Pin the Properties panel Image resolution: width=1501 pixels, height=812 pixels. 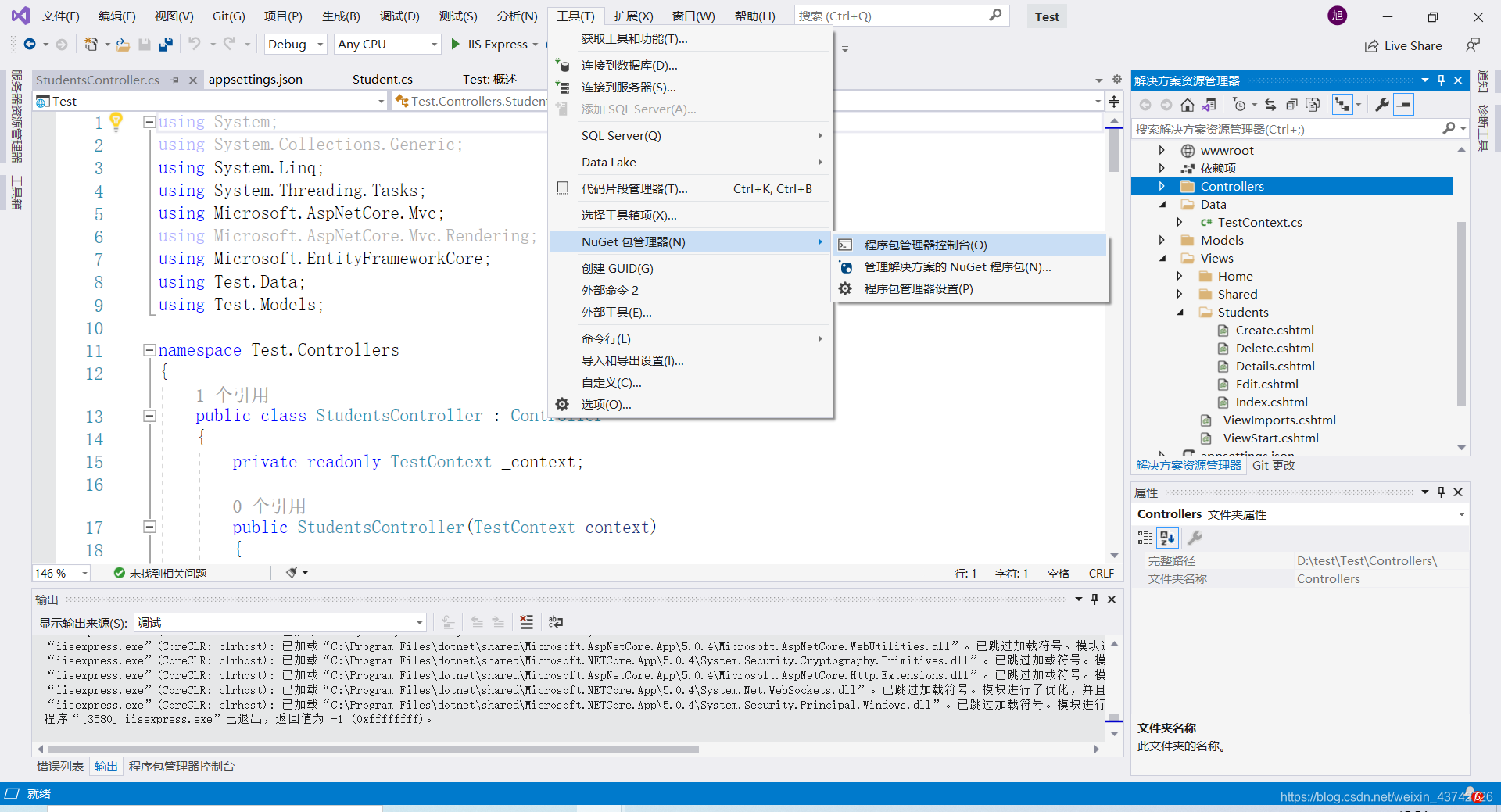[1442, 492]
